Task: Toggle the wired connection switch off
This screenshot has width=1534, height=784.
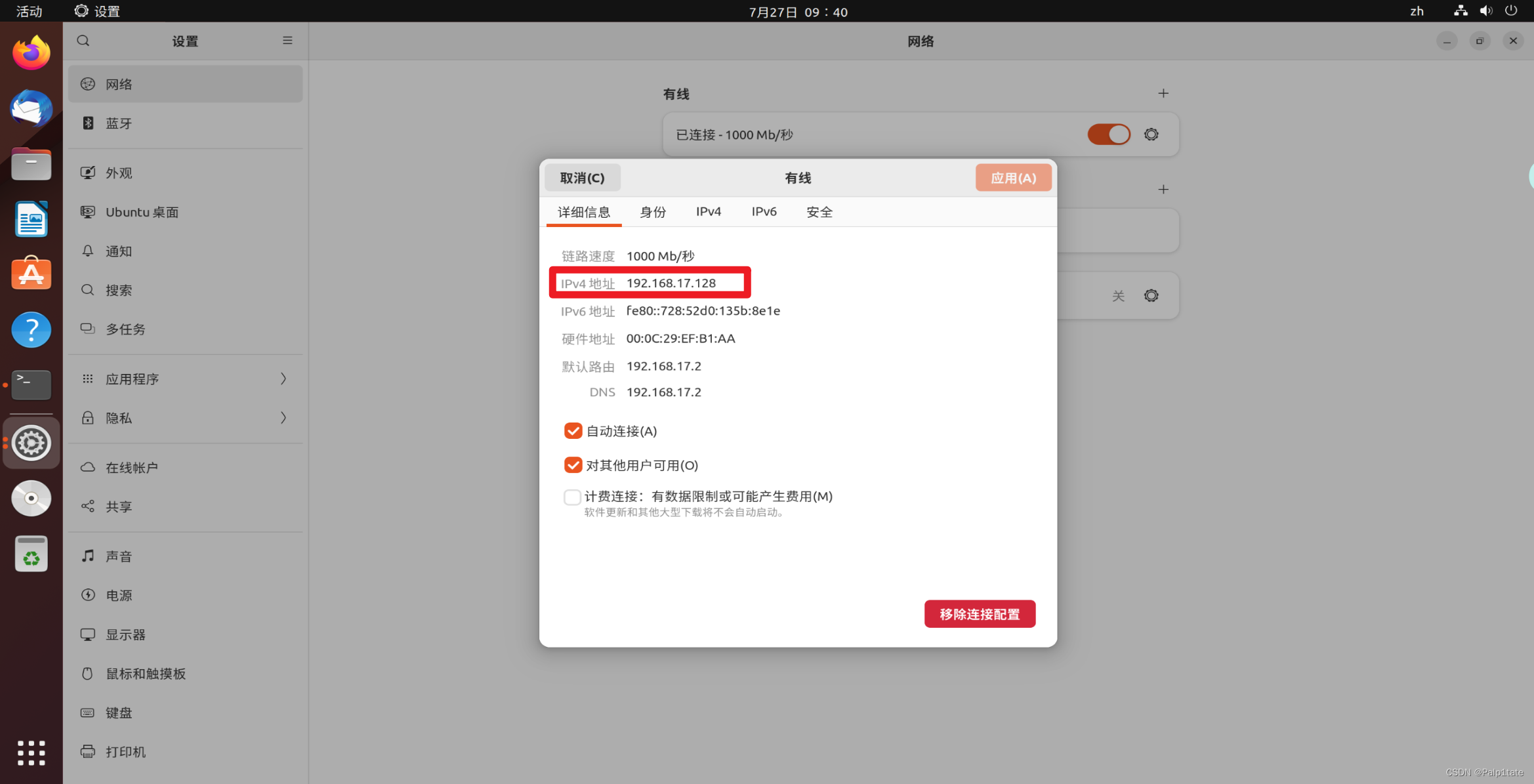Action: pos(1109,134)
